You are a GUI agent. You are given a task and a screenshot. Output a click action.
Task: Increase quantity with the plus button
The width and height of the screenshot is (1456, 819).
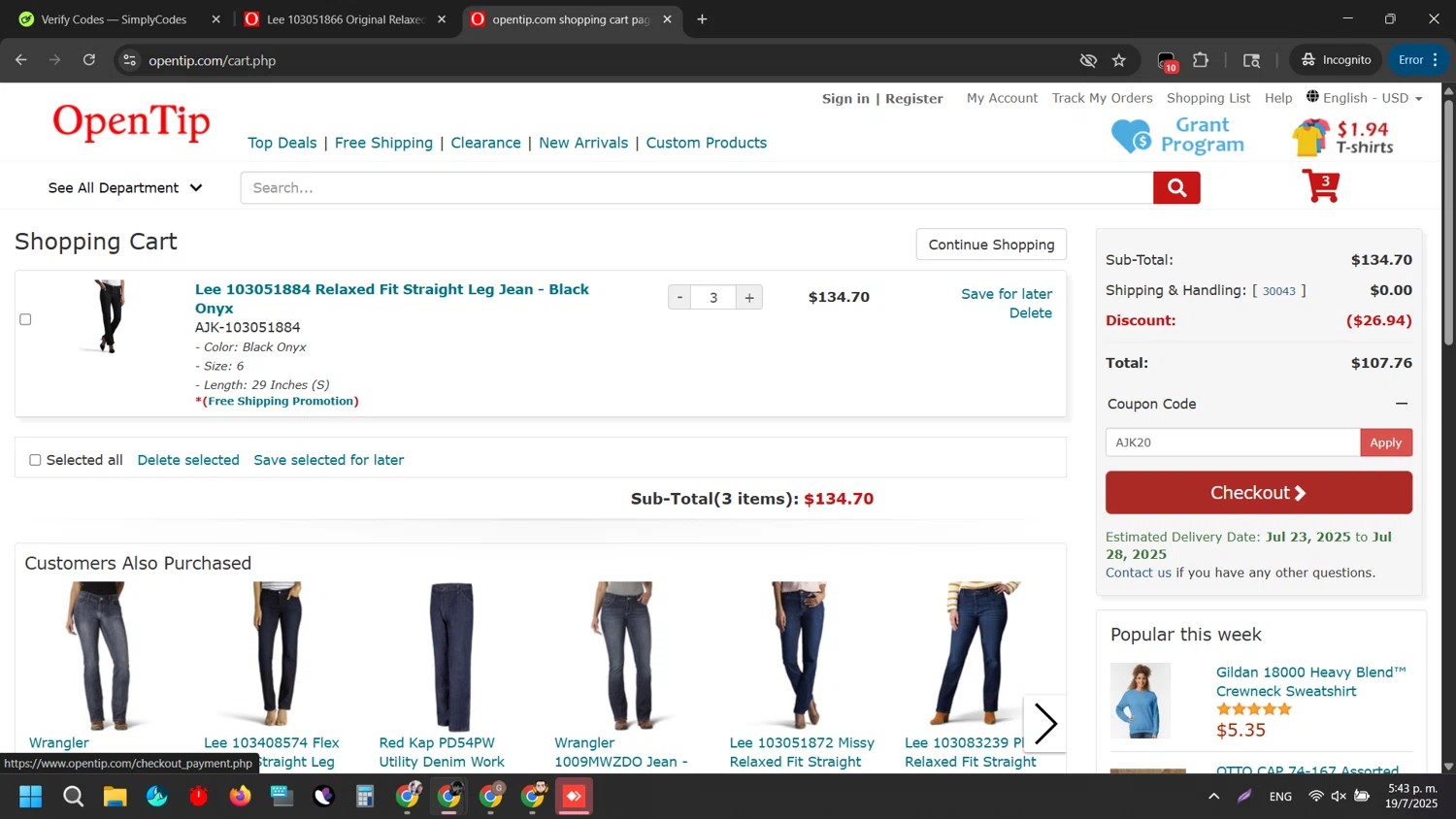click(749, 298)
